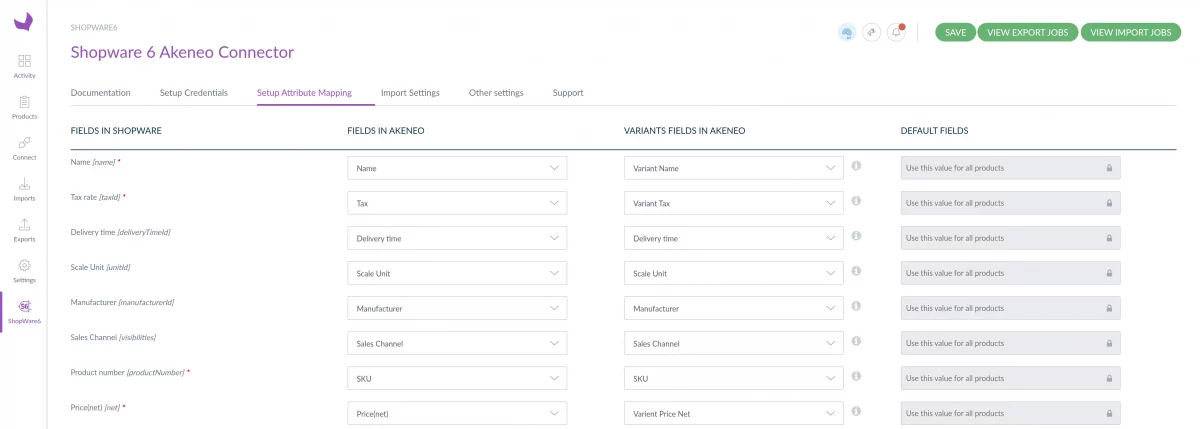Open Scale Unit variants fields dropdown

(734, 273)
